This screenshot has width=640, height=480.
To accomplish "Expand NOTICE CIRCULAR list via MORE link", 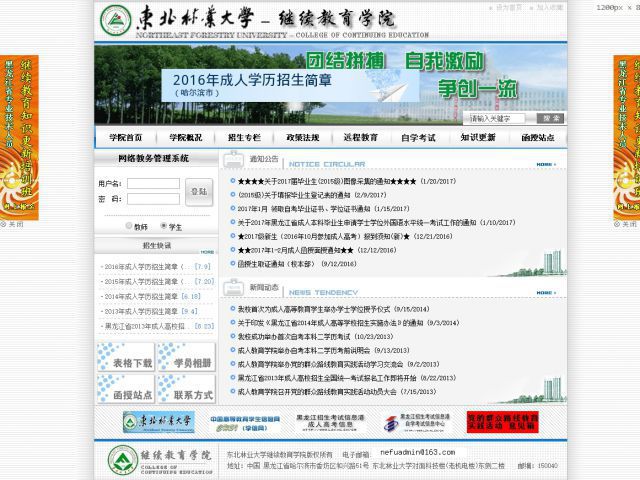I will click(x=544, y=165).
